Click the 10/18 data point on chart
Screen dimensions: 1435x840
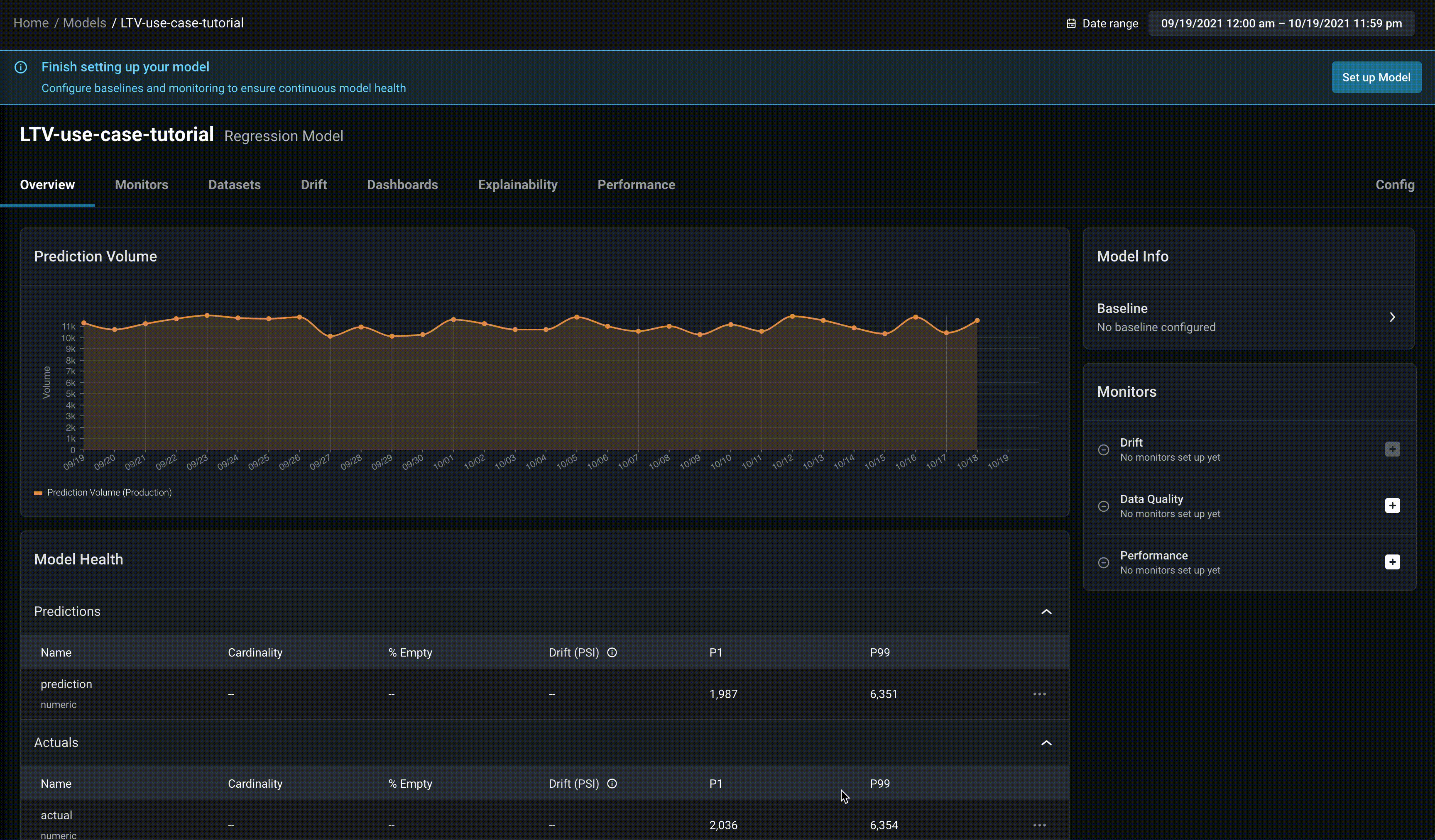click(x=977, y=320)
